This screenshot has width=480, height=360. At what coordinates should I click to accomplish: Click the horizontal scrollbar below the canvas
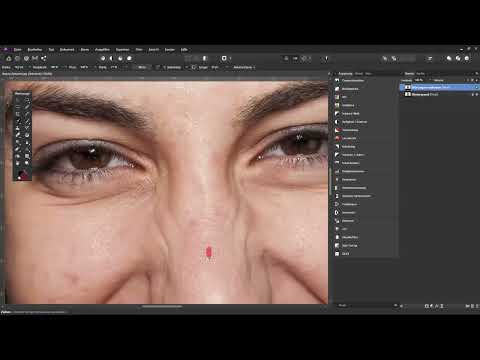coord(162,306)
